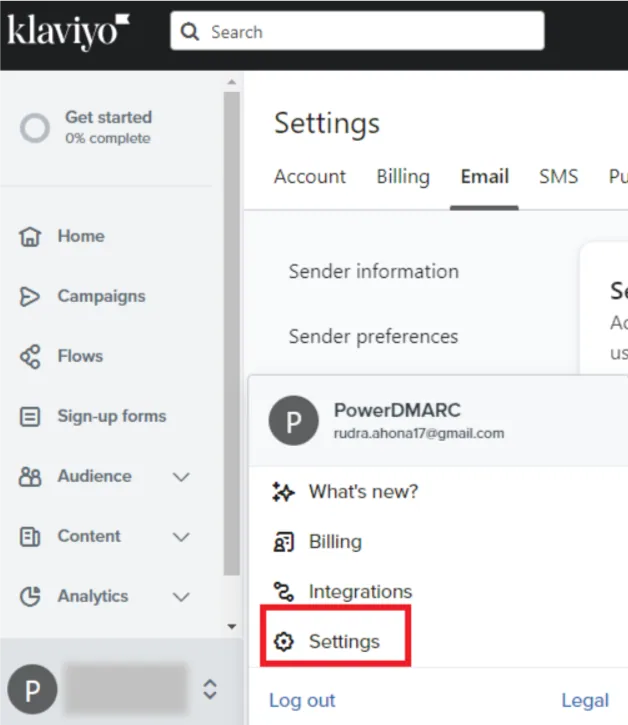Screen dimensions: 628x725
Task: Open Sign-up forms in sidebar
Action: (x=112, y=416)
